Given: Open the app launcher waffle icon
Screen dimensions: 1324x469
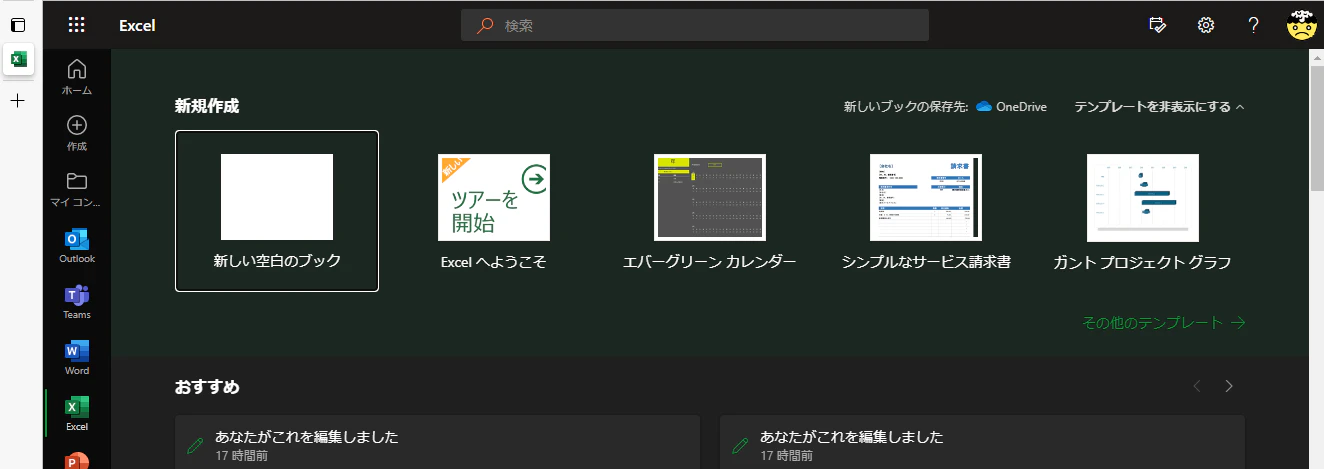Looking at the screenshot, I should 76,25.
